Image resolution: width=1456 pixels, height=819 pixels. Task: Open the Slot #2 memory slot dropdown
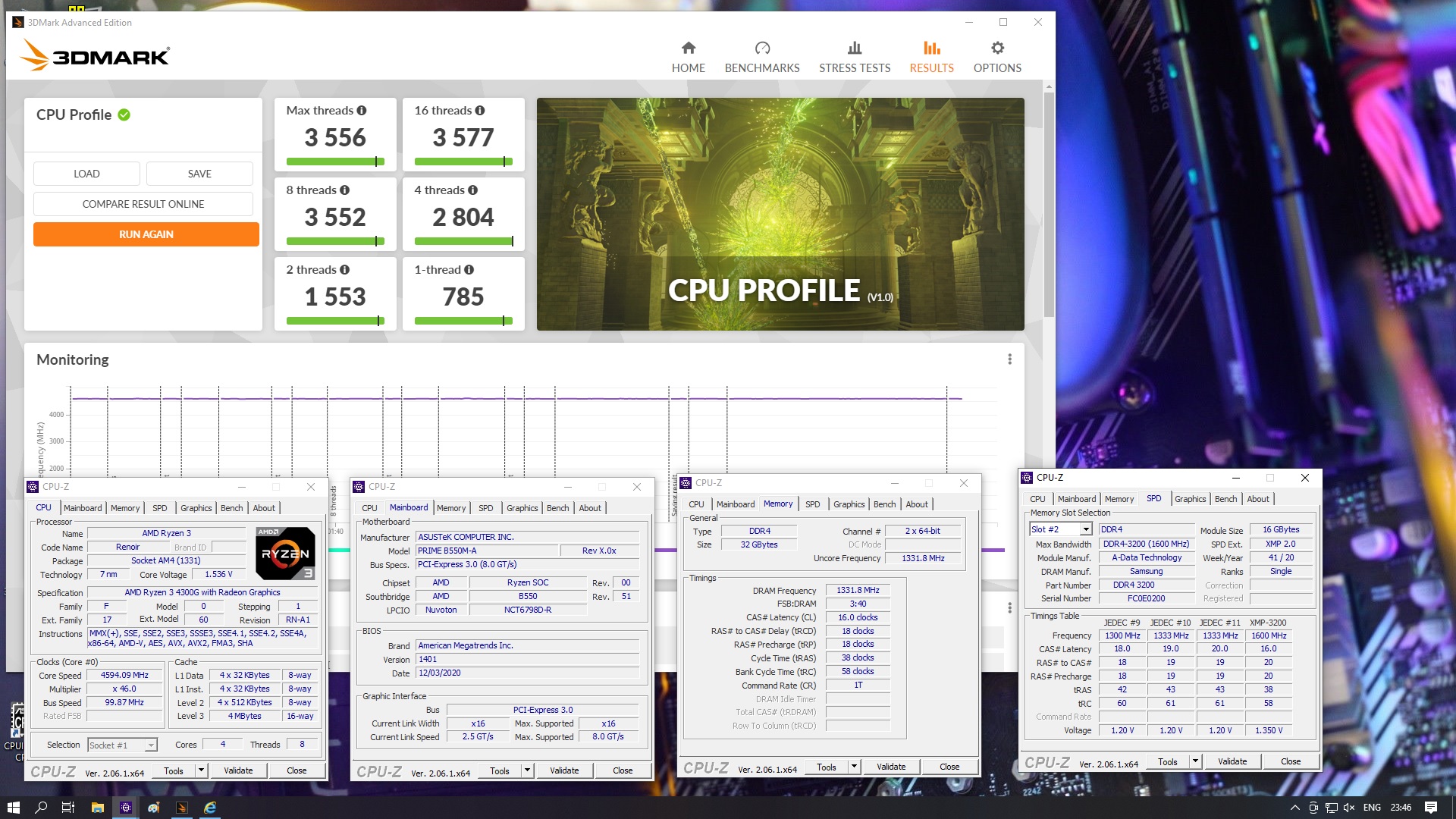pos(1086,529)
